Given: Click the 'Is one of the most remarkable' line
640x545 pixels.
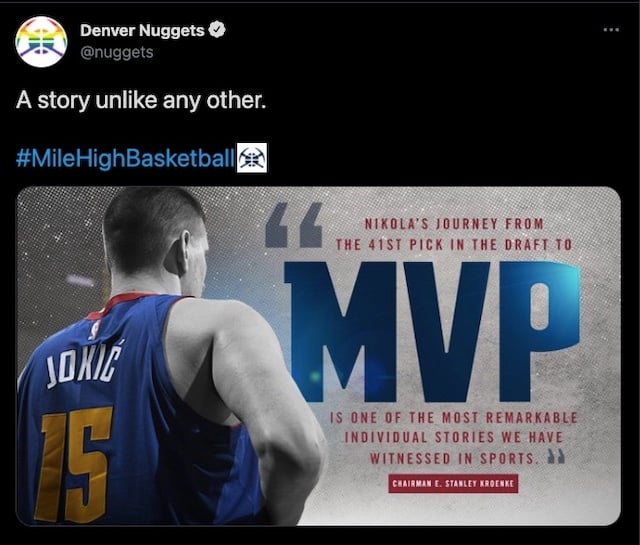Looking at the screenshot, I should click(453, 418).
